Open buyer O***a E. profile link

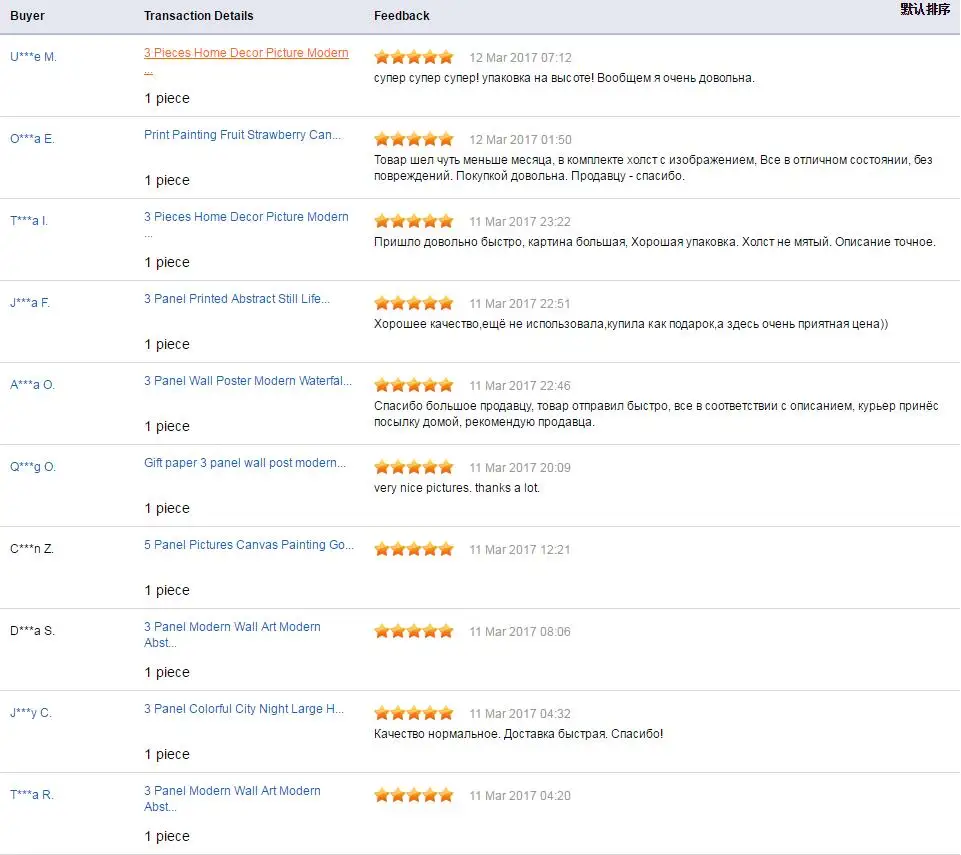click(32, 139)
